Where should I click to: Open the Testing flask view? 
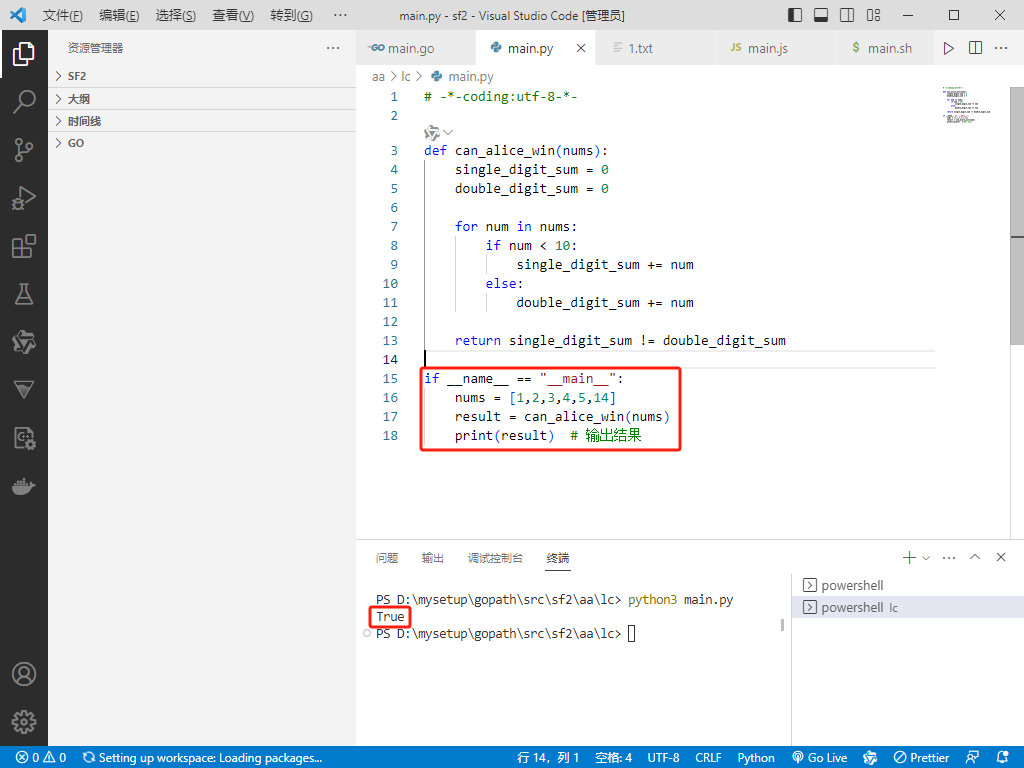pos(24,294)
